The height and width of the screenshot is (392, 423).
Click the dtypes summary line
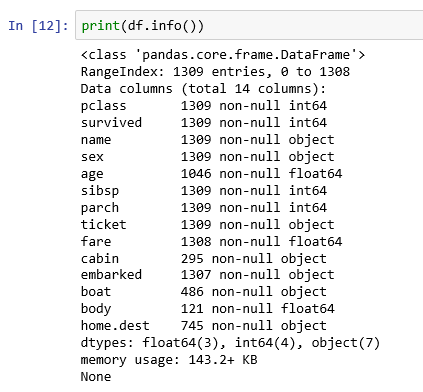click(230, 343)
